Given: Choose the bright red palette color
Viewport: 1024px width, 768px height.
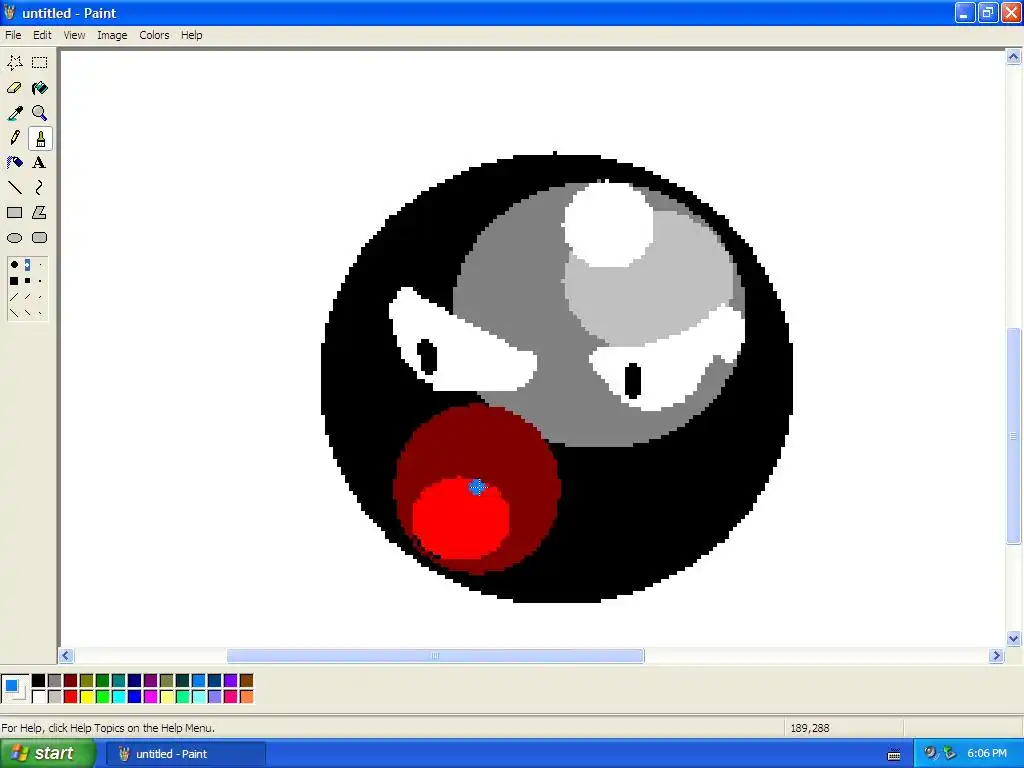Looking at the screenshot, I should click(x=71, y=697).
